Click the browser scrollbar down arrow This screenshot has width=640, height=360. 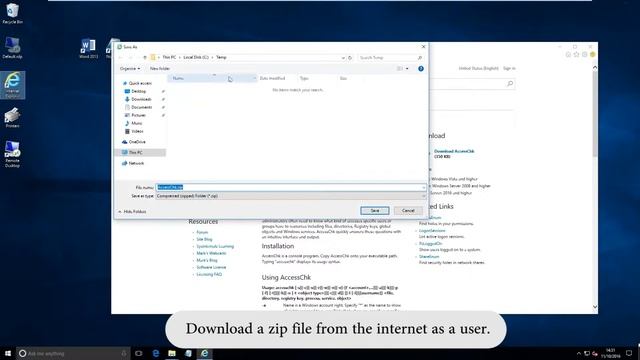pyautogui.click(x=595, y=307)
